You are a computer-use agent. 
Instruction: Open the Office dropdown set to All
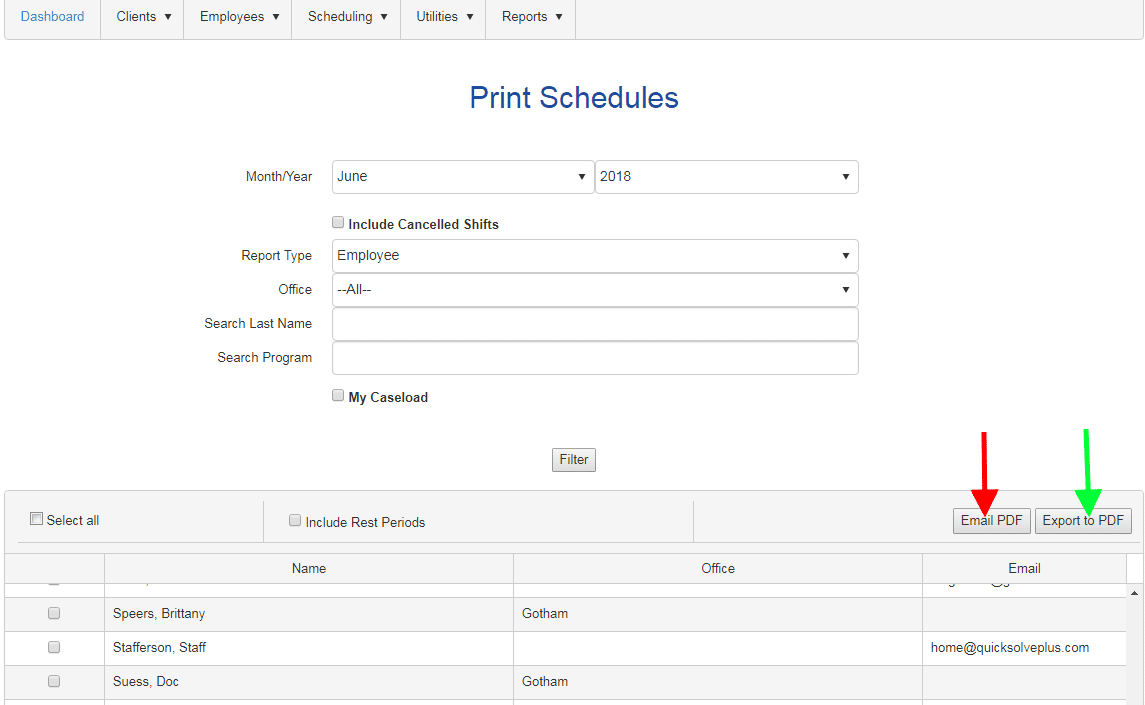[595, 290]
